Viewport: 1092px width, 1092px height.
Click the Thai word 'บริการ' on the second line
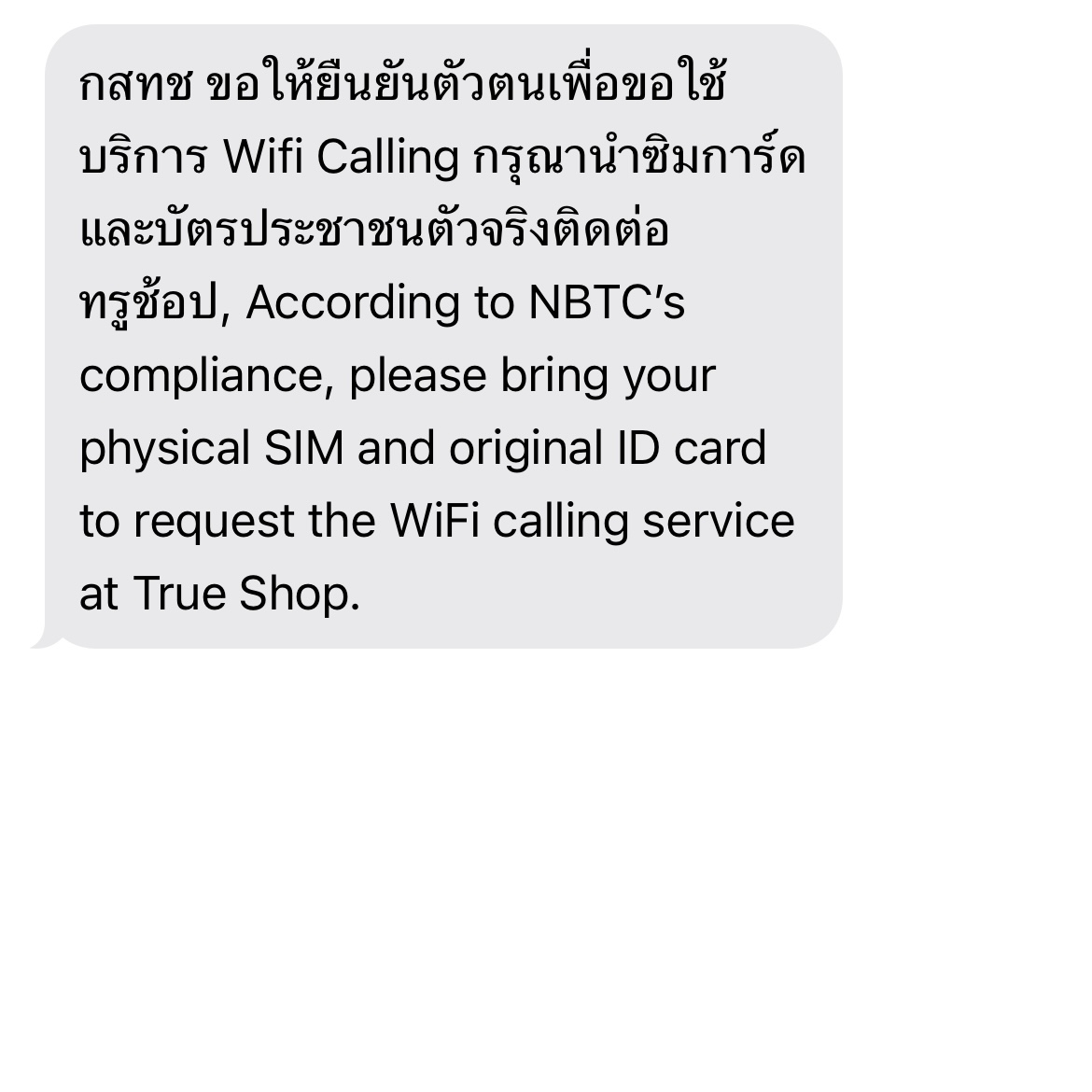pos(143,158)
